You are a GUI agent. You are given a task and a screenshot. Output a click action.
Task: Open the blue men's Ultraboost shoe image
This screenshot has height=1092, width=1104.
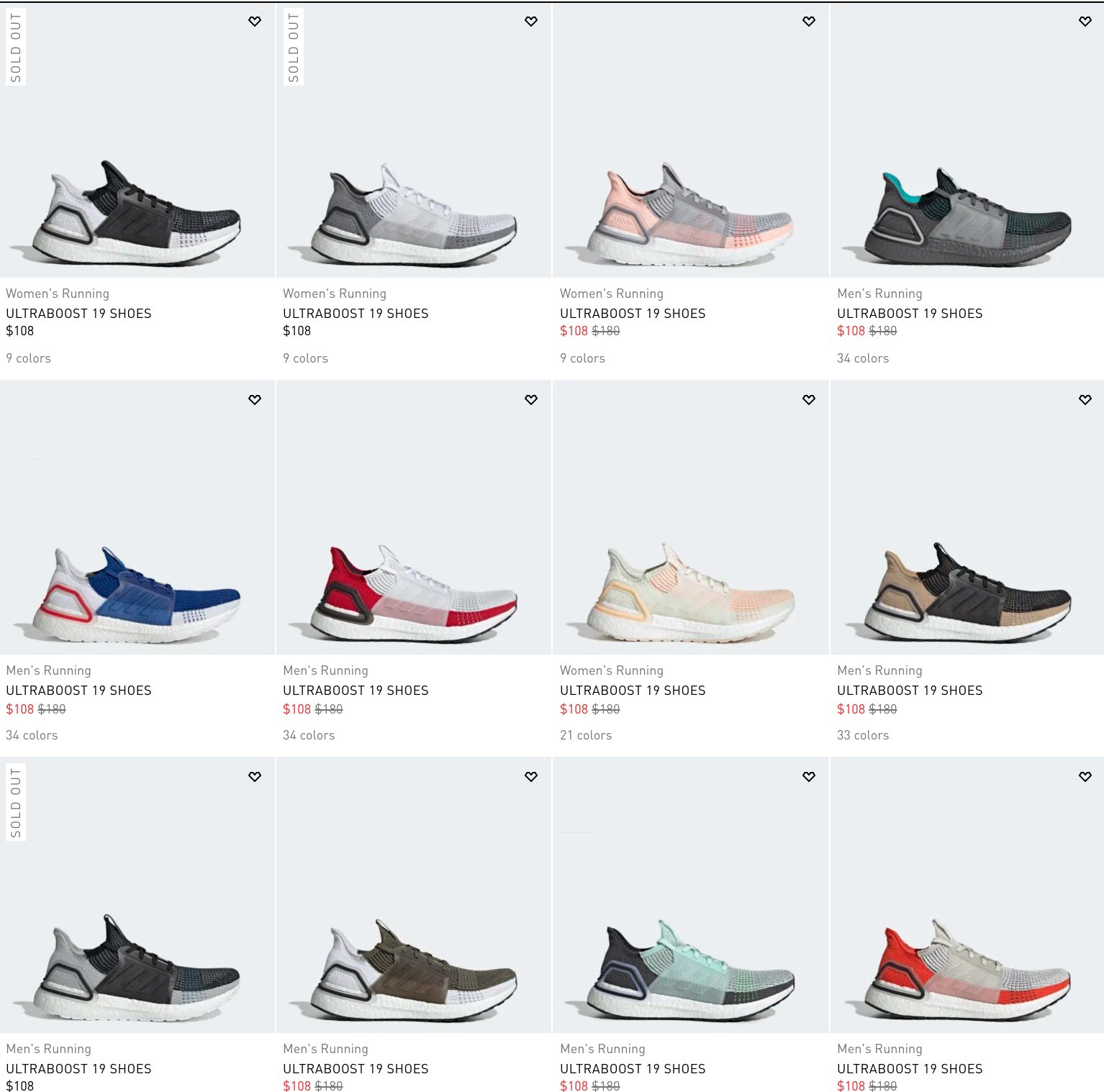[137, 517]
